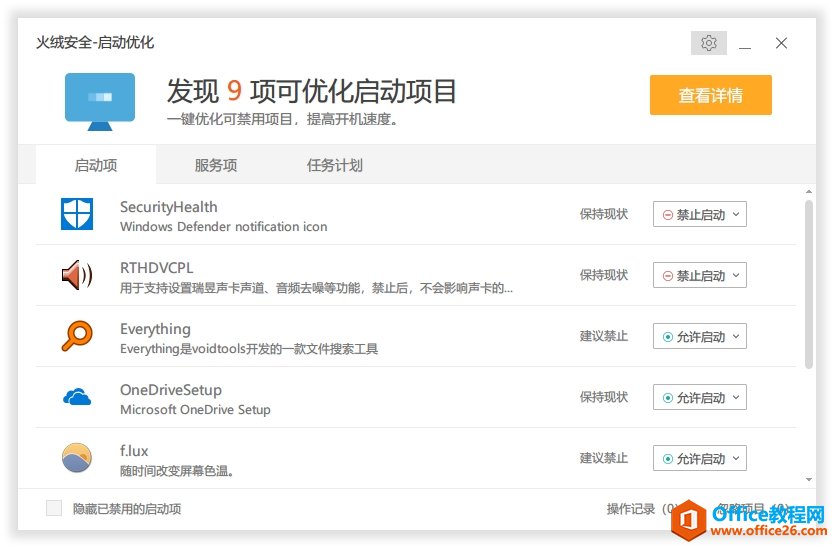834x548 pixels.
Task: Click 建议禁止 label in f.lux row
Action: [604, 458]
